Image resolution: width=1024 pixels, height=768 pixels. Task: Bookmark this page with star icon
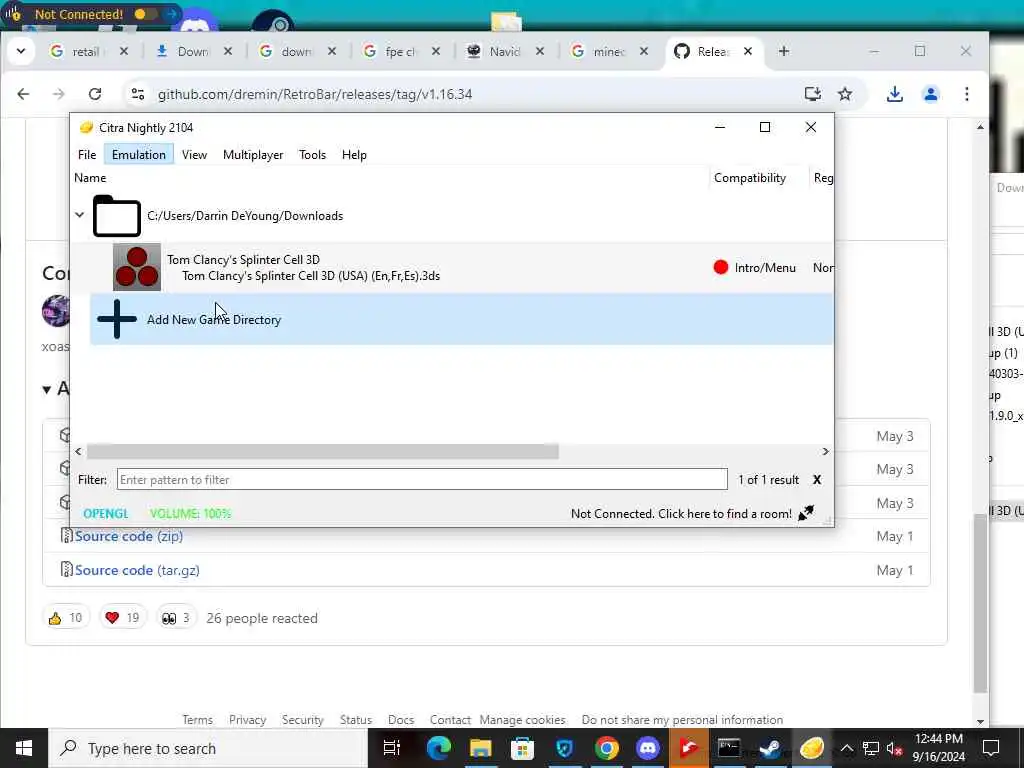[x=845, y=94]
